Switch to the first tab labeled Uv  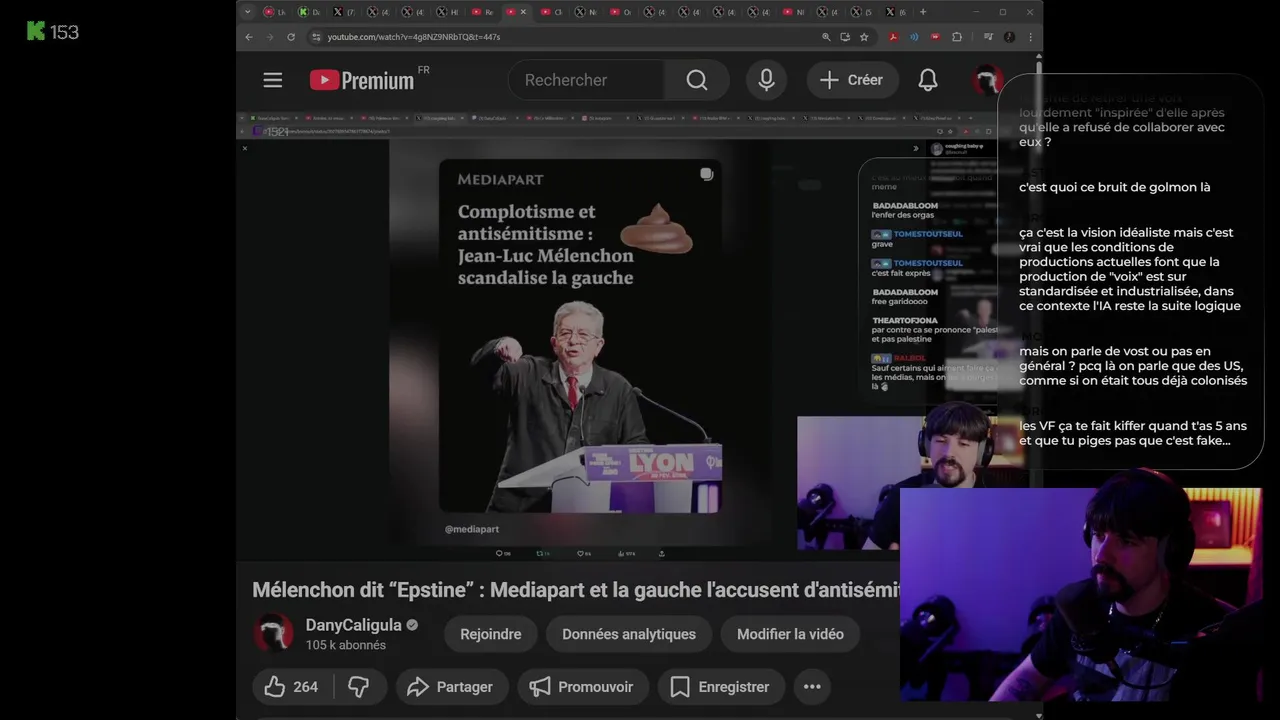(276, 12)
